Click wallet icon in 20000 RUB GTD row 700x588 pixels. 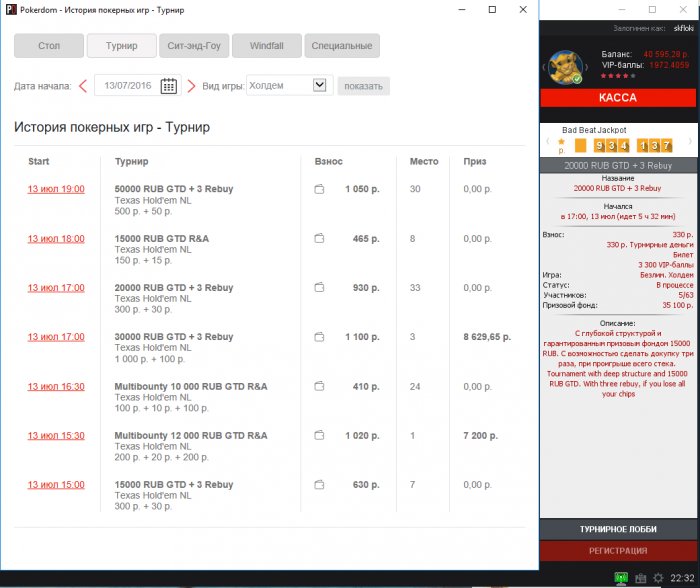point(319,288)
